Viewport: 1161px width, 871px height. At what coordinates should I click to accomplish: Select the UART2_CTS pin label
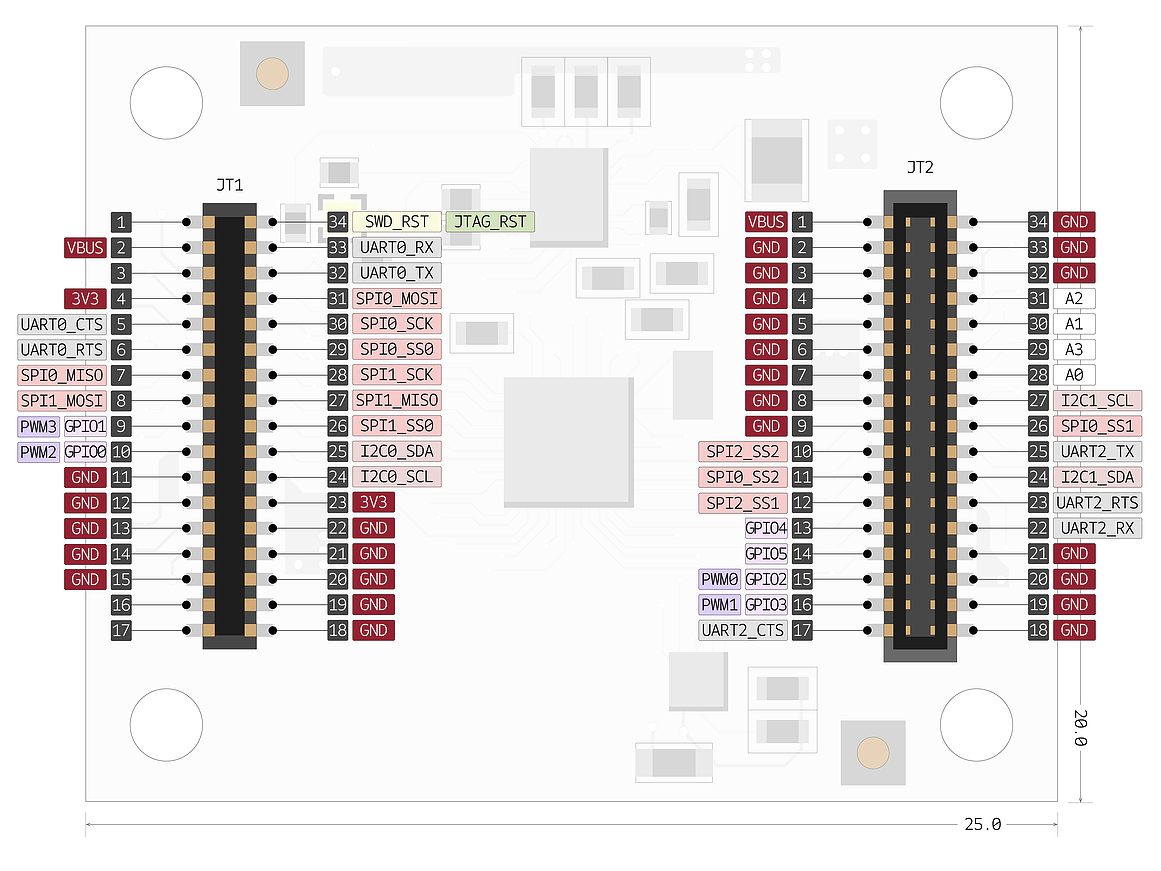742,630
